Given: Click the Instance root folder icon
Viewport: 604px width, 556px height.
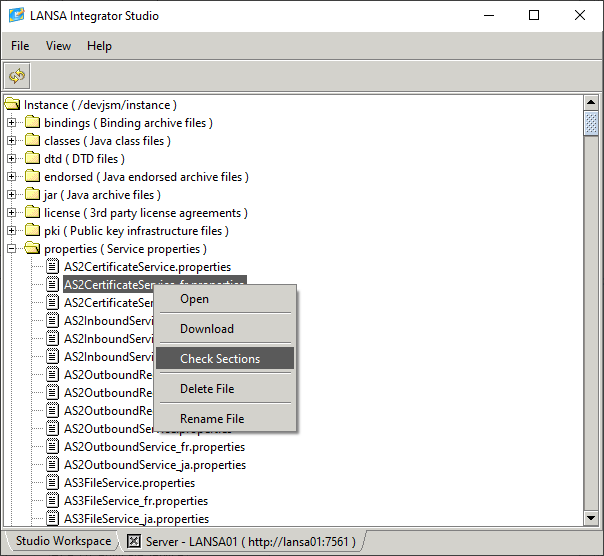Looking at the screenshot, I should click(x=12, y=105).
